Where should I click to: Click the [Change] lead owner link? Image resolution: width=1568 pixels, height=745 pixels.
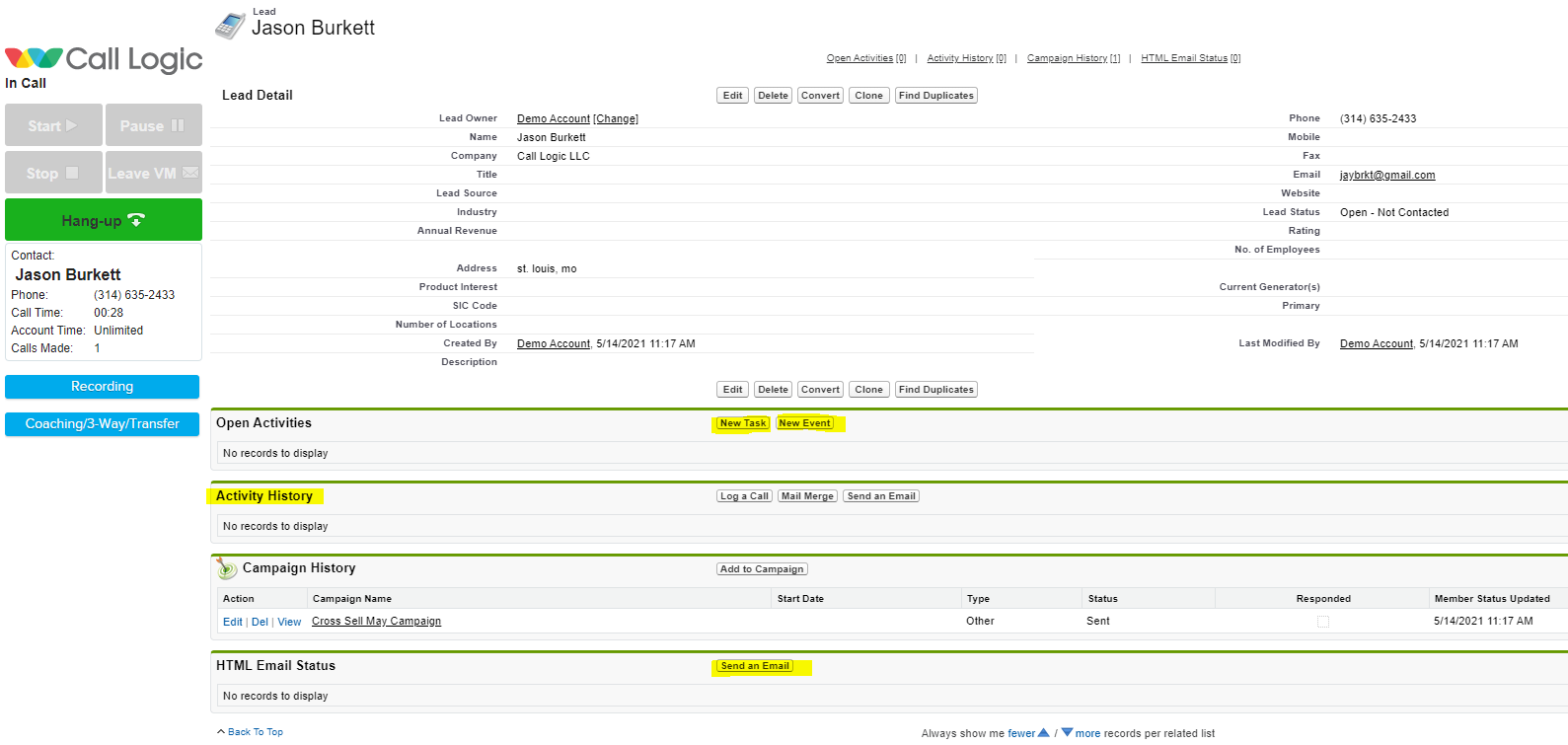point(616,119)
